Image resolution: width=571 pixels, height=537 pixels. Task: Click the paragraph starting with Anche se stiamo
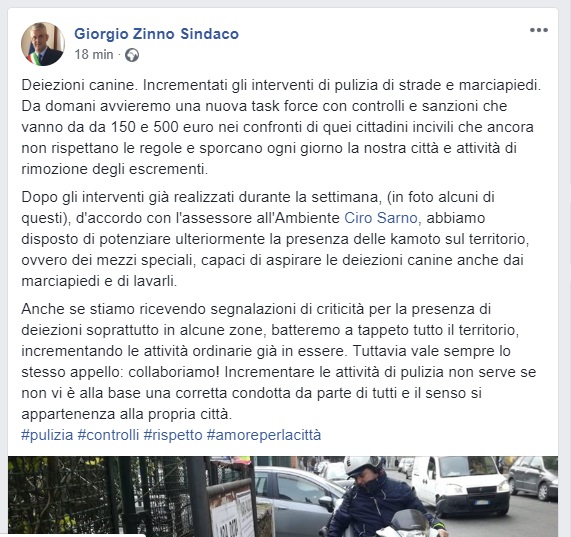279,362
